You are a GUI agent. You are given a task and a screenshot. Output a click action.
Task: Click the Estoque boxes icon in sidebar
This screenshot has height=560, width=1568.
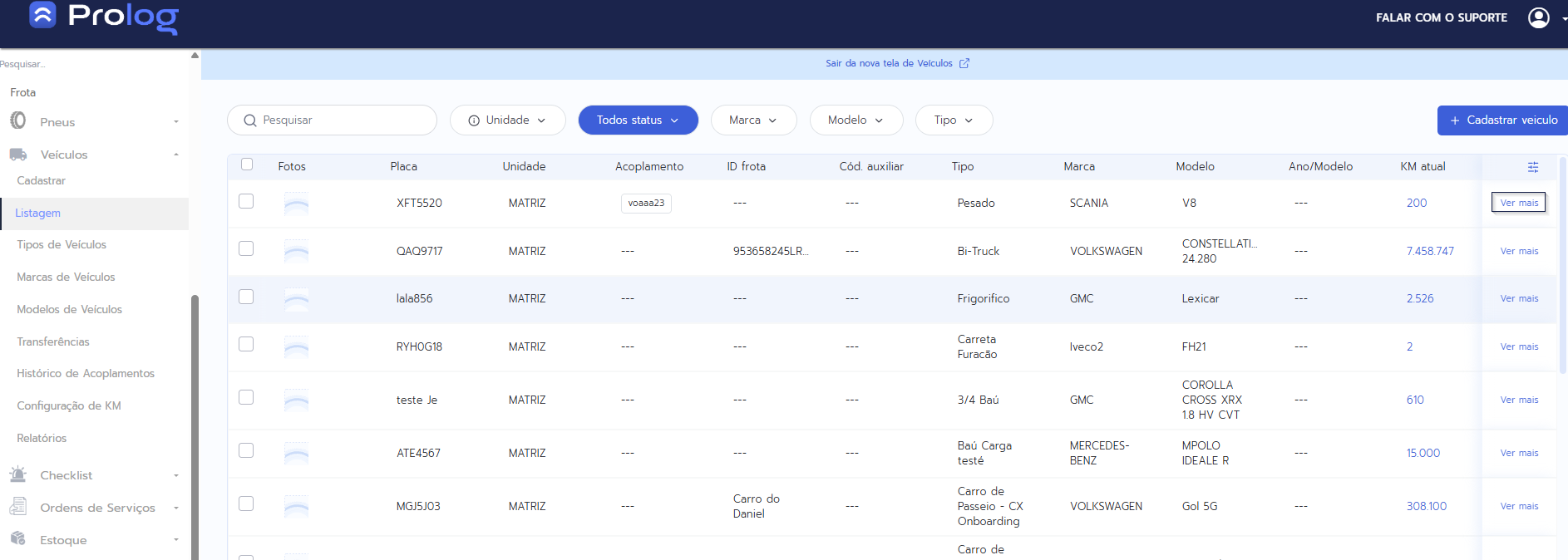(18, 539)
